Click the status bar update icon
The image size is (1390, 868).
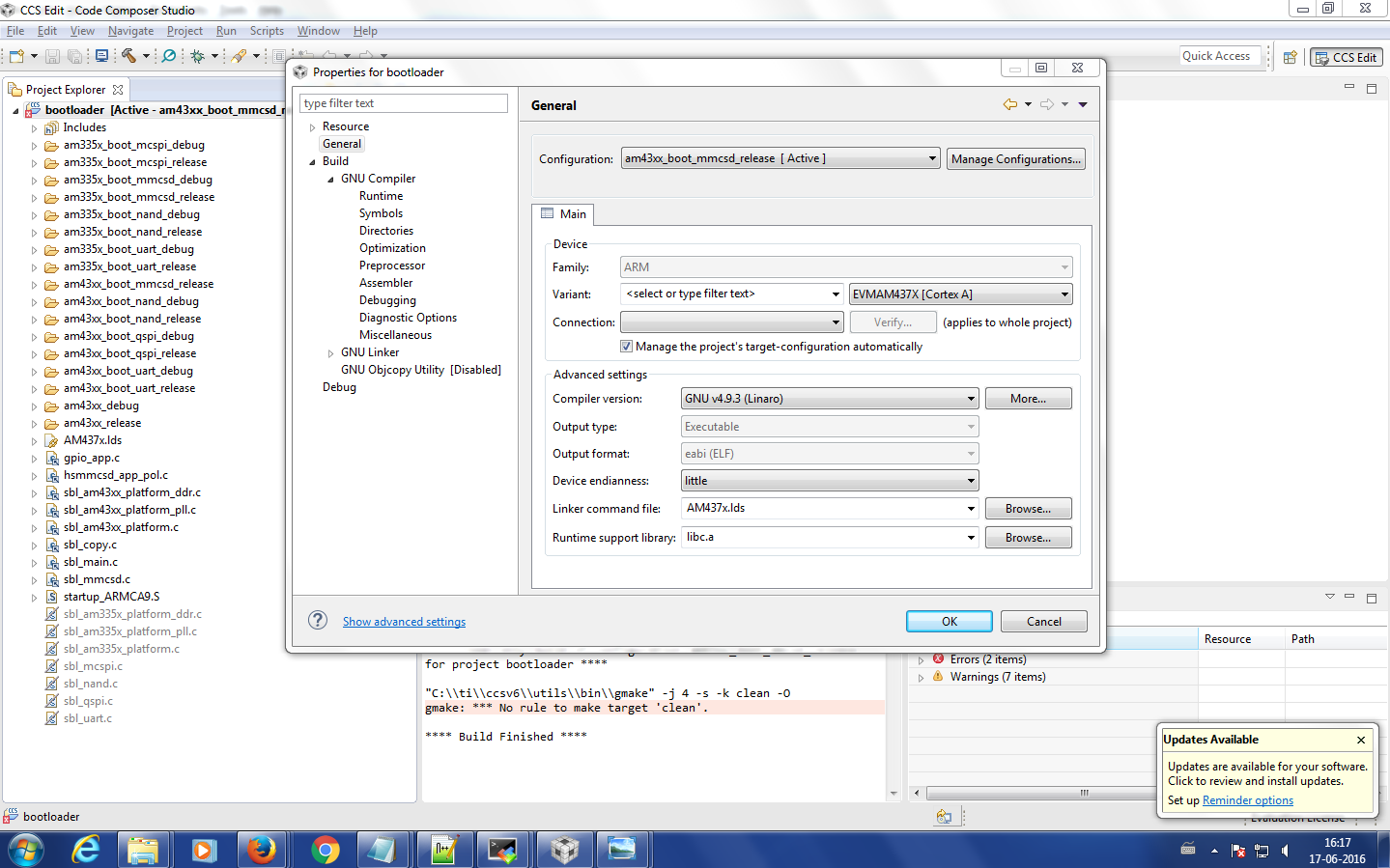pos(944,817)
